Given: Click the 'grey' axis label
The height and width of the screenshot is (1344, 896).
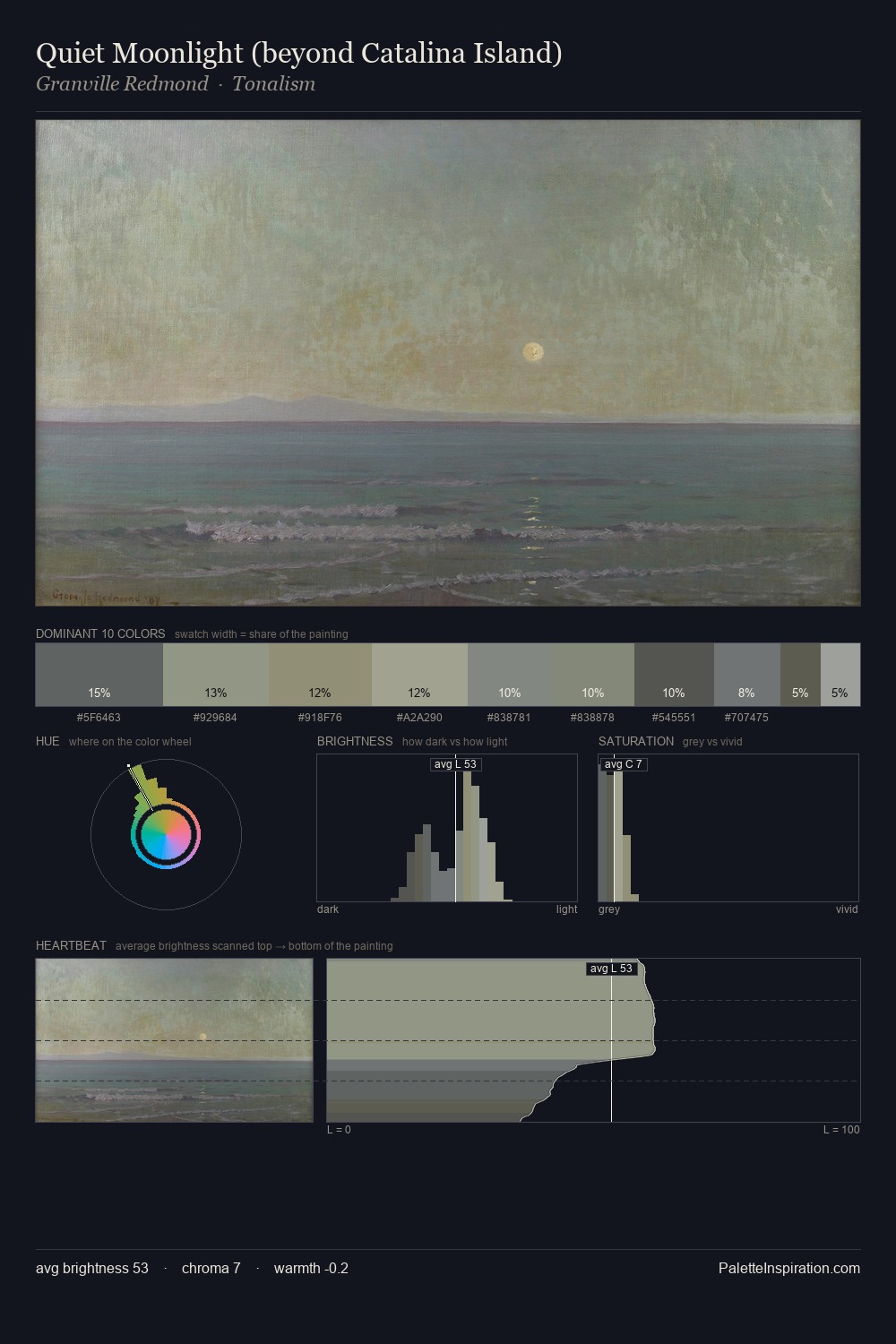Looking at the screenshot, I should 609,909.
